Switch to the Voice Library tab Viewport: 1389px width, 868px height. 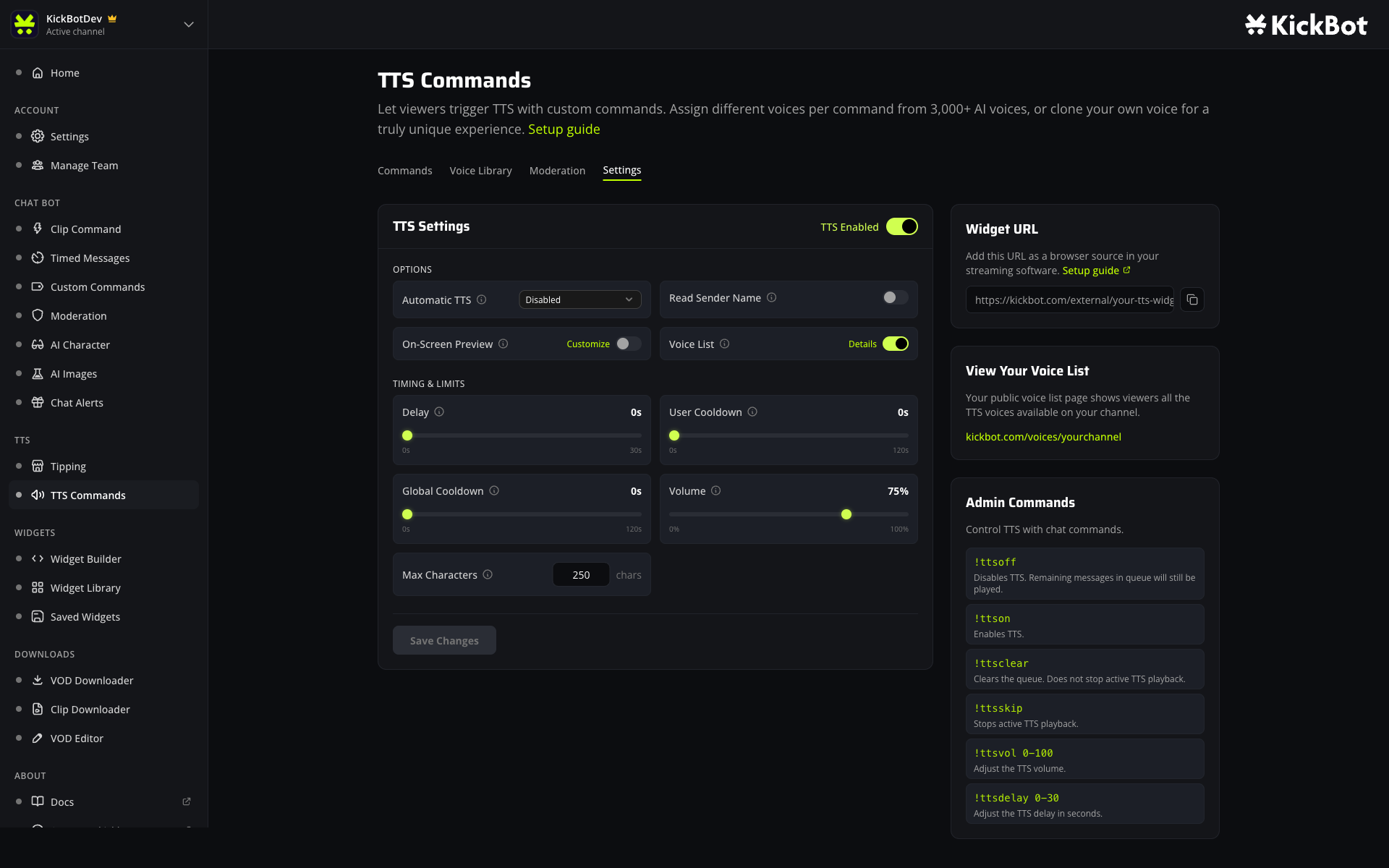click(x=480, y=171)
